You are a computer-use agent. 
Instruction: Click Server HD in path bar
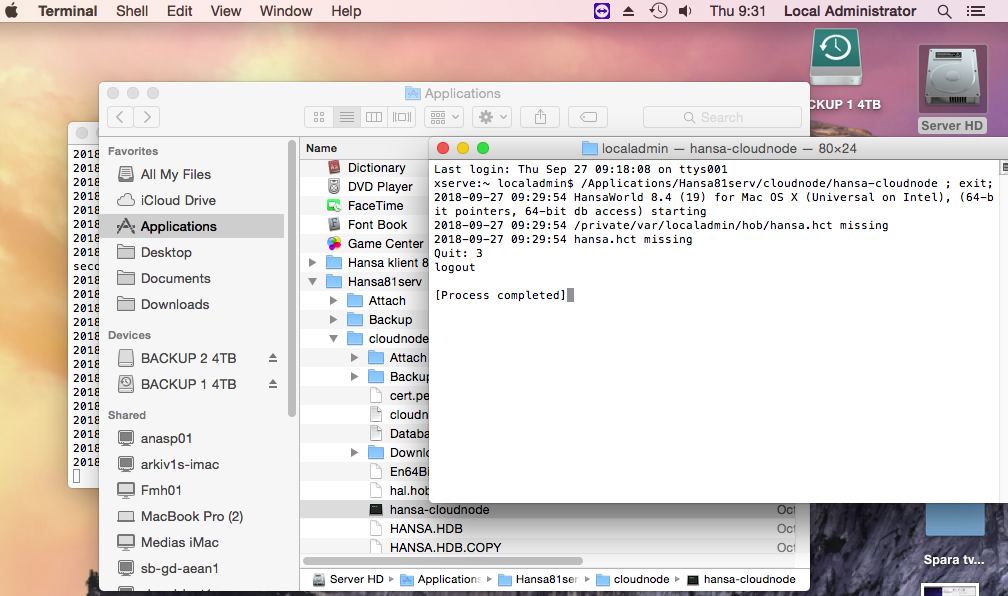click(x=348, y=579)
